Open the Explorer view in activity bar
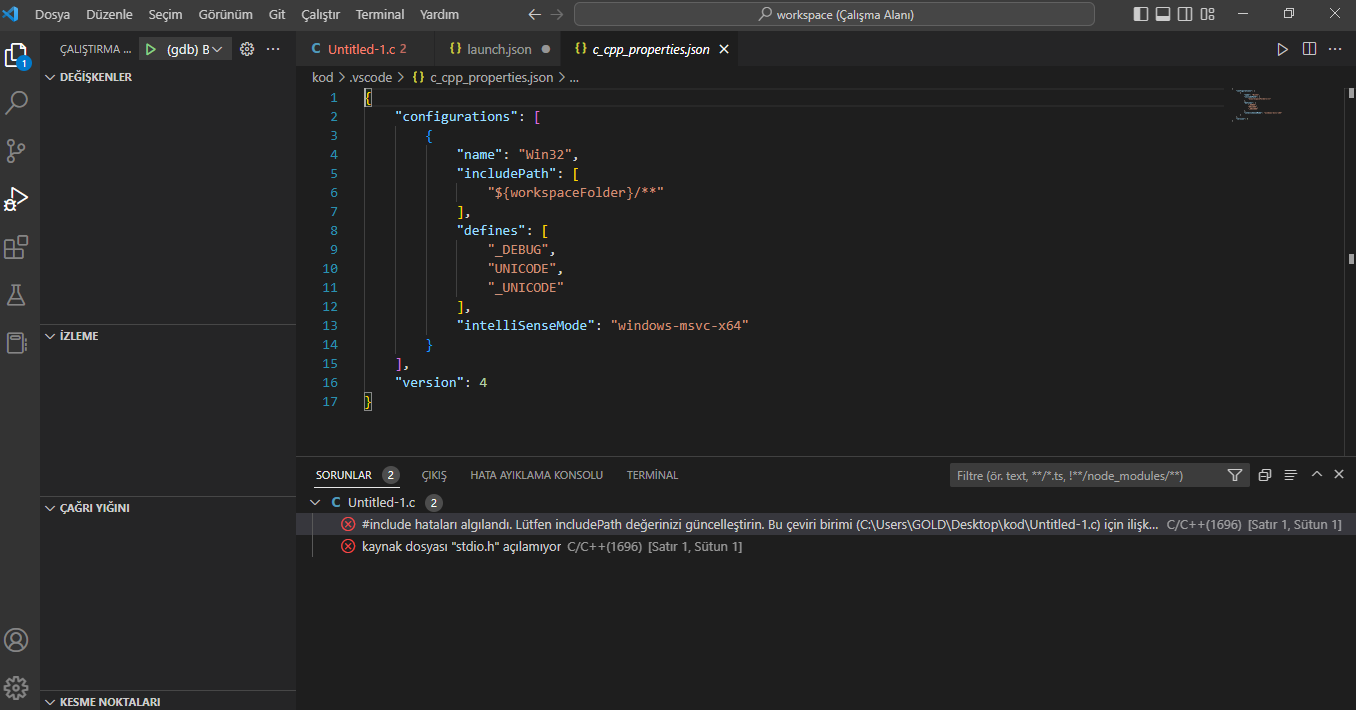This screenshot has height=710, width=1356. pyautogui.click(x=16, y=55)
